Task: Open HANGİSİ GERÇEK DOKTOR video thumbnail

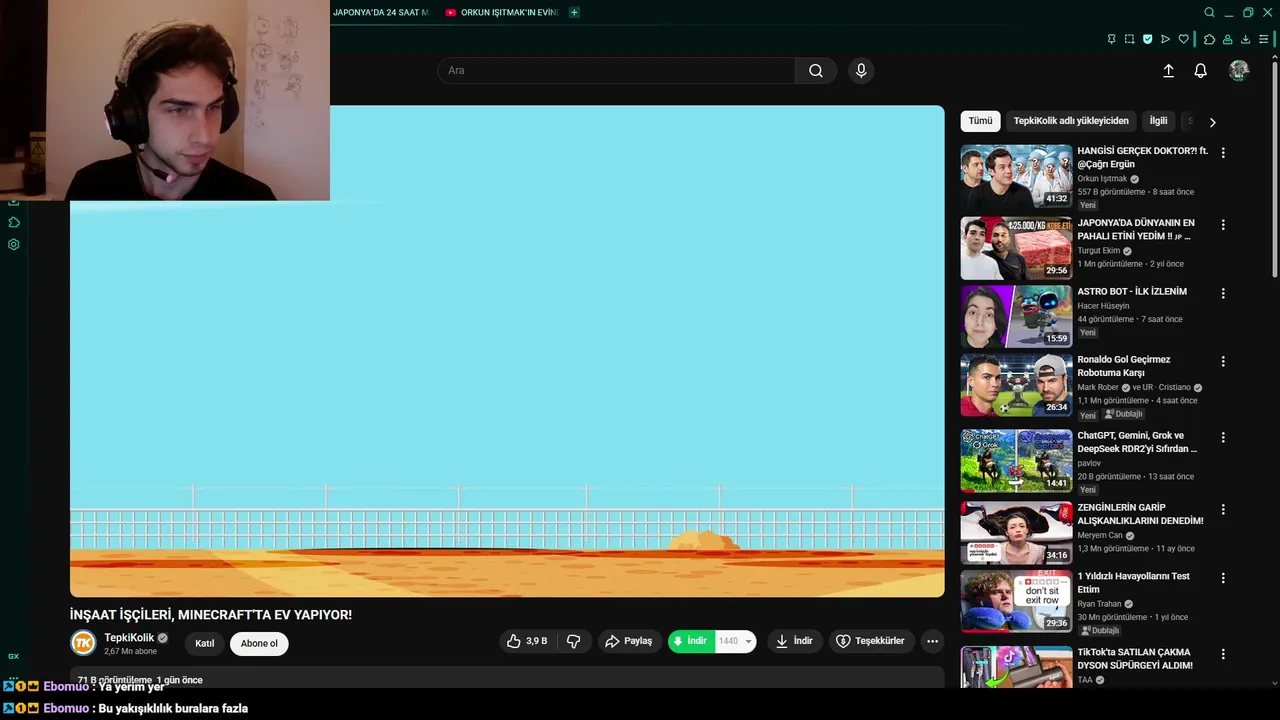Action: 1016,176
